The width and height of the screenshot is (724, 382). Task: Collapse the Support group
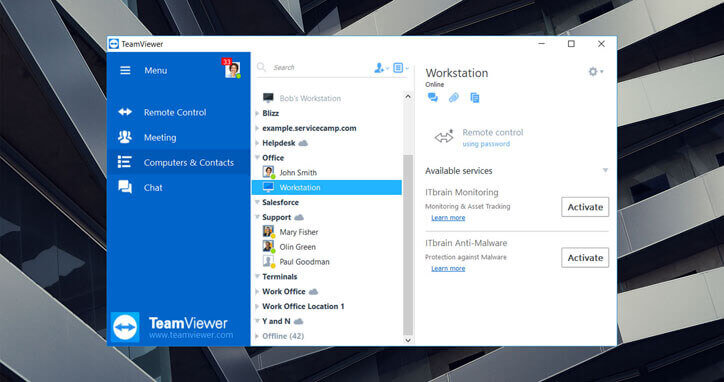[257, 217]
